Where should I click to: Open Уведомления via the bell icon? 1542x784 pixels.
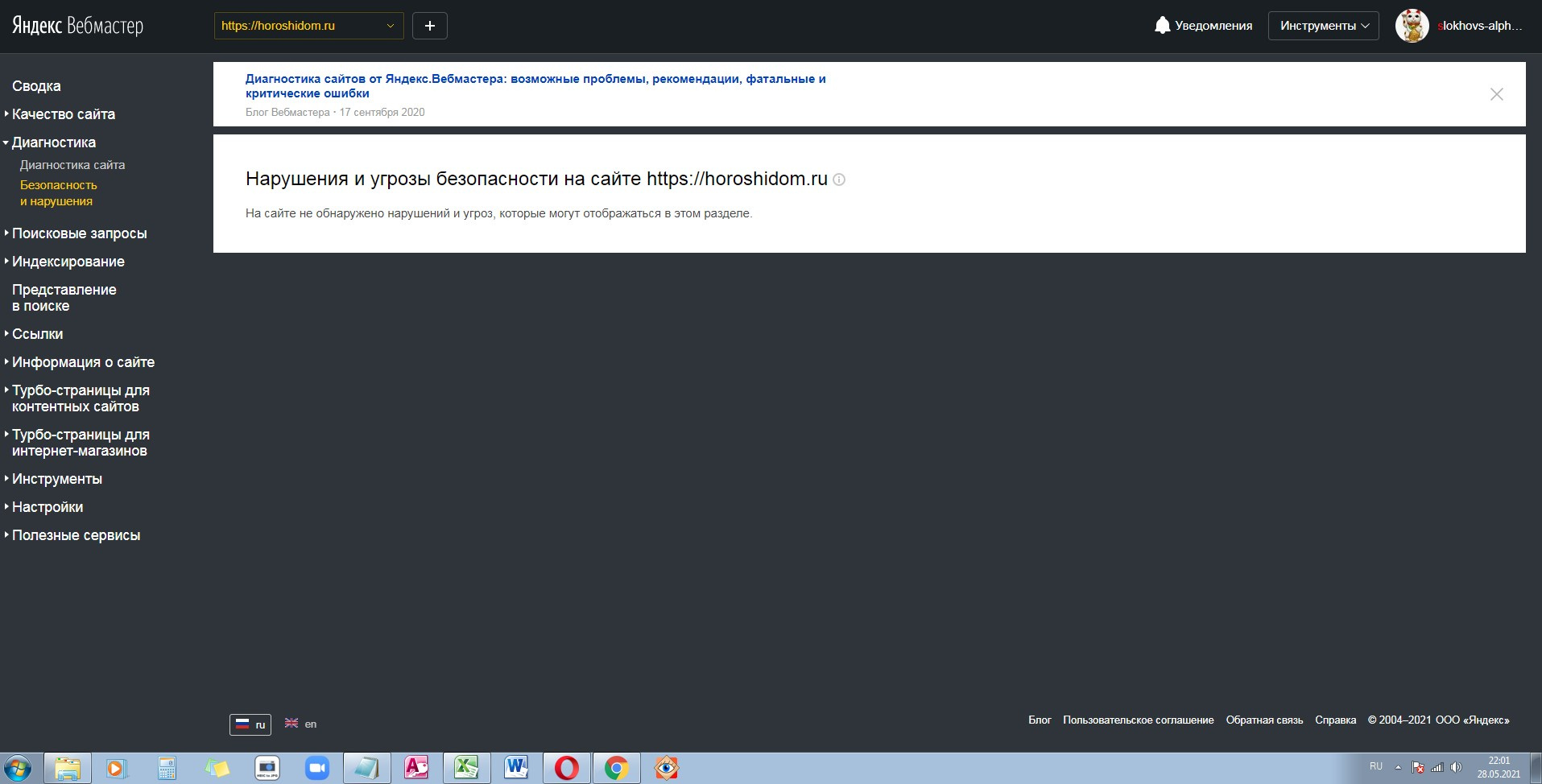click(x=1203, y=26)
